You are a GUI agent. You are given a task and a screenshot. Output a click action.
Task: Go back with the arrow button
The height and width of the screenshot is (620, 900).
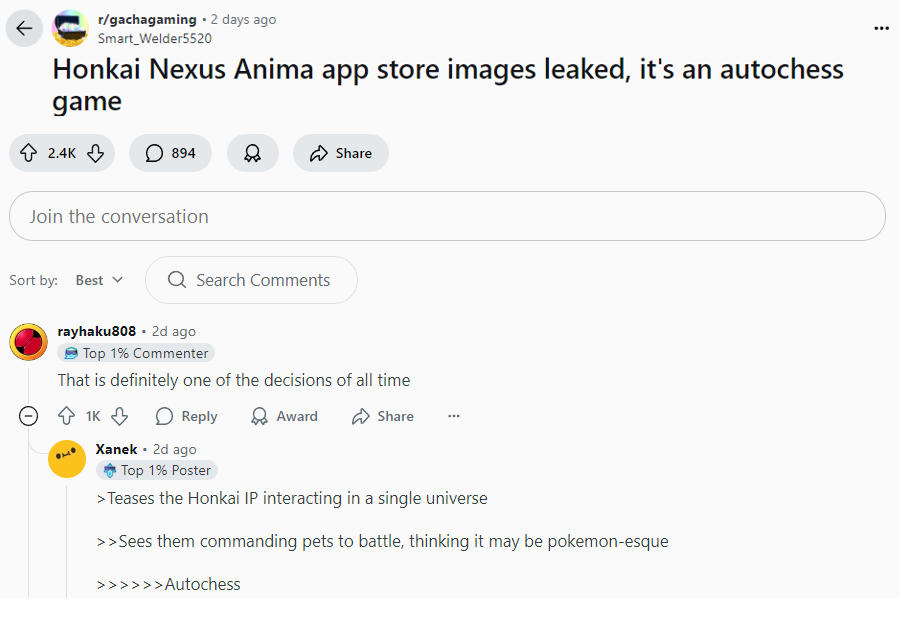pos(24,28)
